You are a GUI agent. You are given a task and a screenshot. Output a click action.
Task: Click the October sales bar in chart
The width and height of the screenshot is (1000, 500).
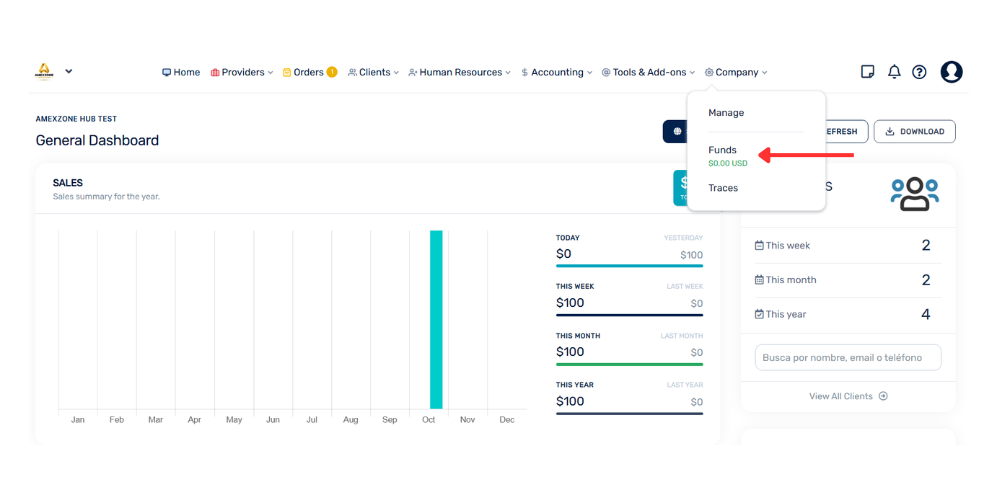click(x=436, y=320)
